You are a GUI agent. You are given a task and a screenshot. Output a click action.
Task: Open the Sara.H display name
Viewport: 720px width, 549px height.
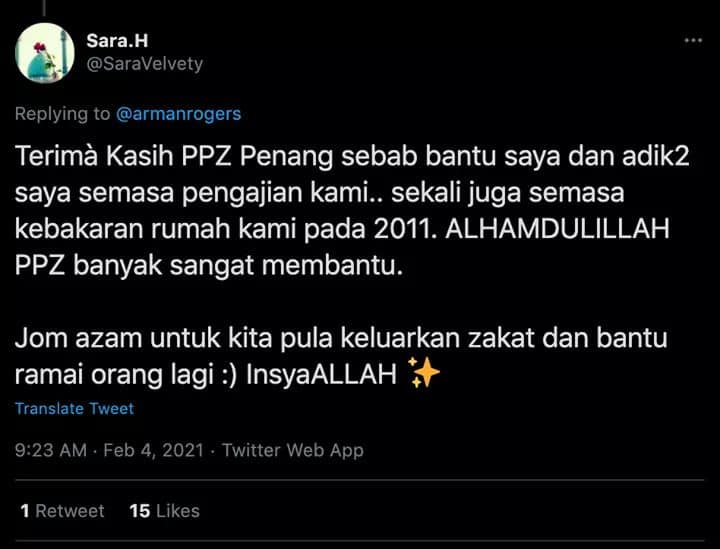(117, 41)
